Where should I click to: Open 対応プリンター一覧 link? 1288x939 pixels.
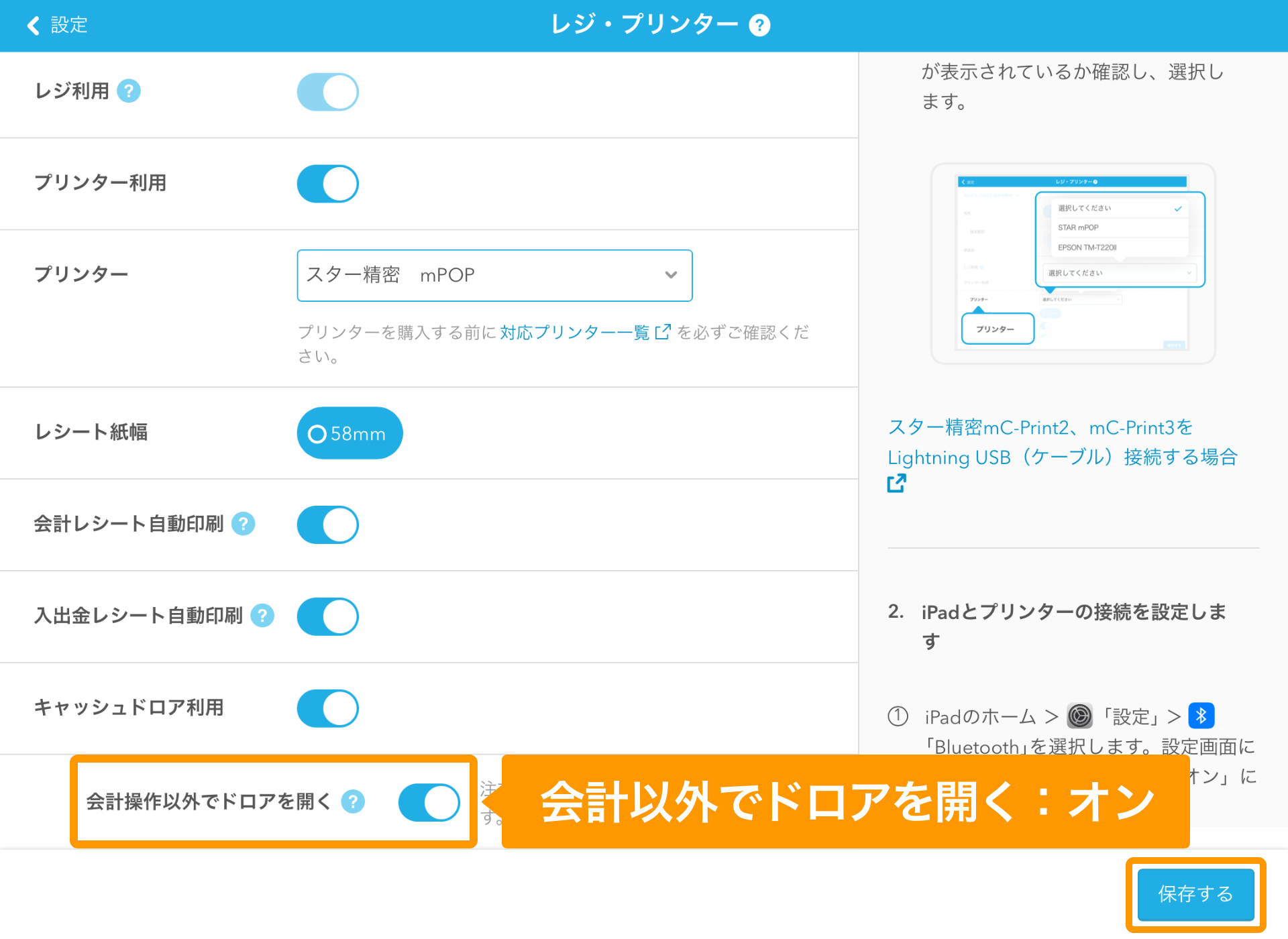[574, 332]
